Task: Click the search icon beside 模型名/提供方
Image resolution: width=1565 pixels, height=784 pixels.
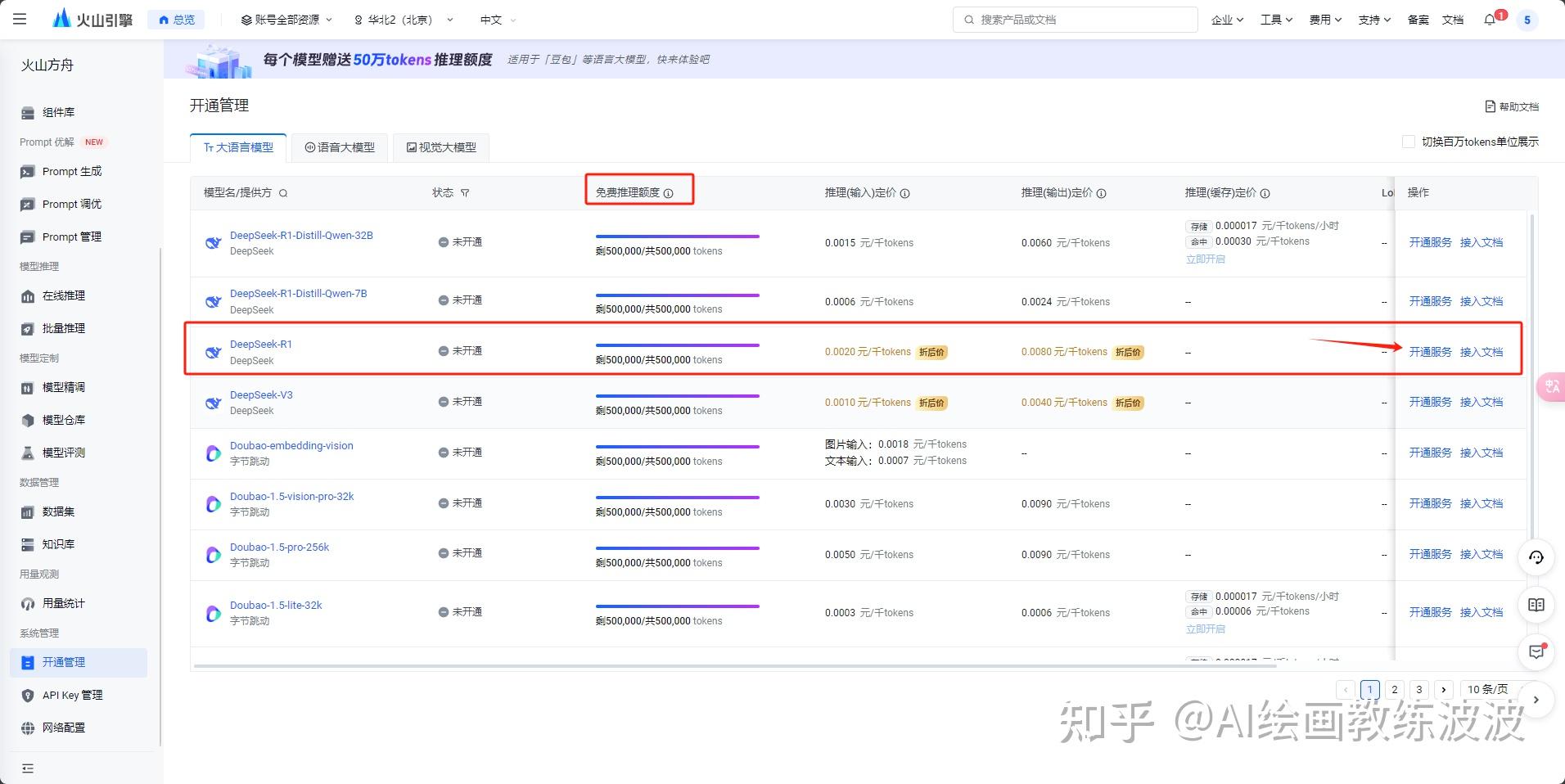Action: click(283, 193)
